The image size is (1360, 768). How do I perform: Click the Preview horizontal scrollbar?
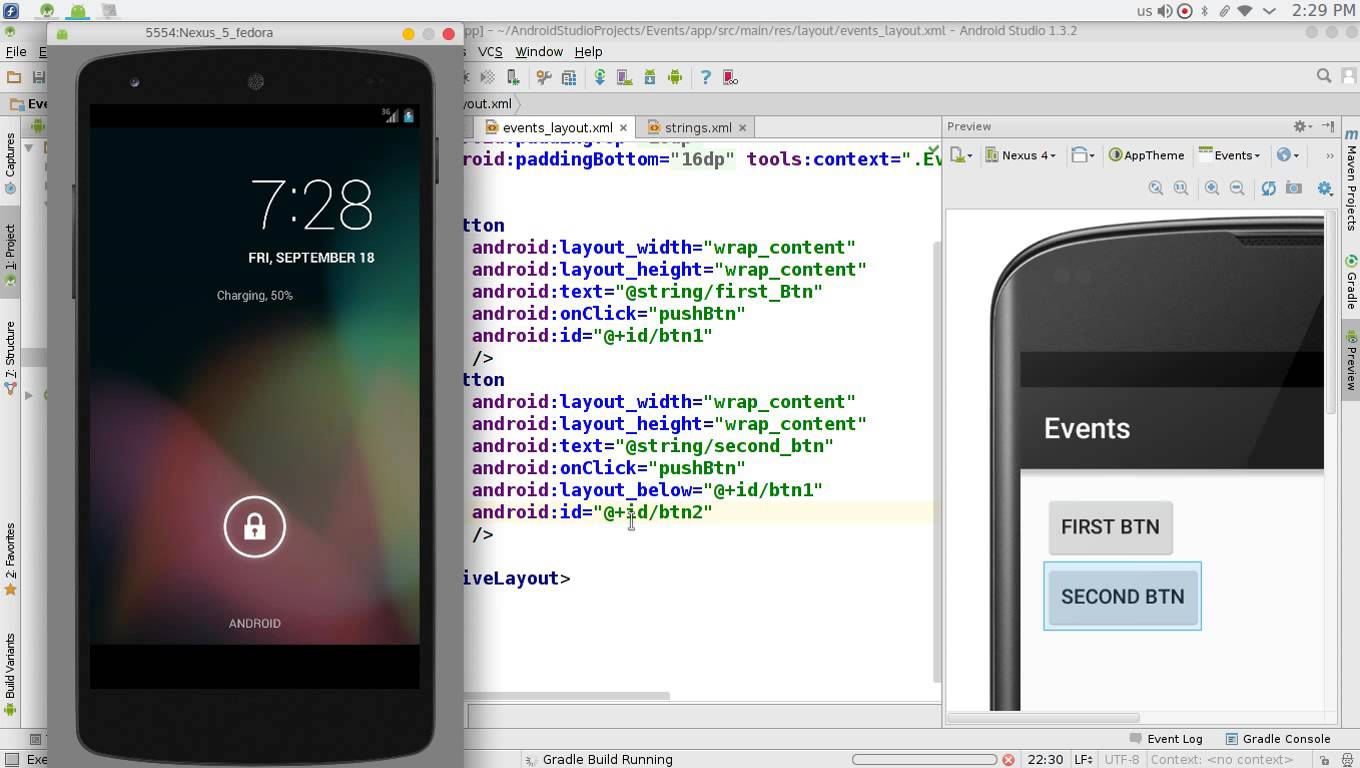point(1043,717)
